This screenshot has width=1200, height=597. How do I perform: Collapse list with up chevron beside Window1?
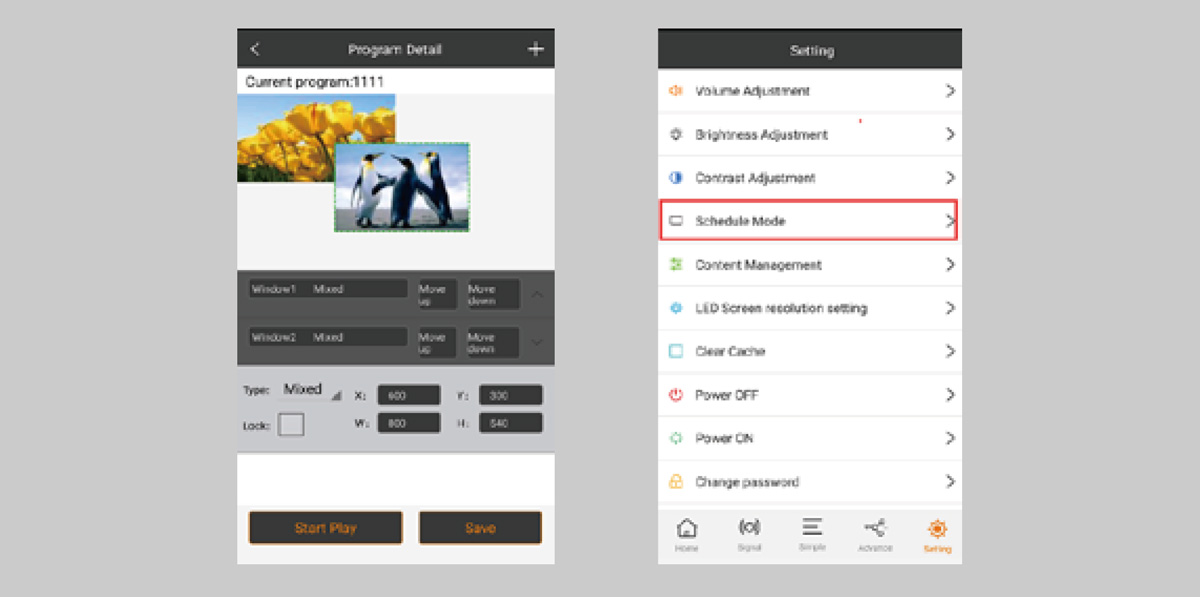click(x=537, y=294)
